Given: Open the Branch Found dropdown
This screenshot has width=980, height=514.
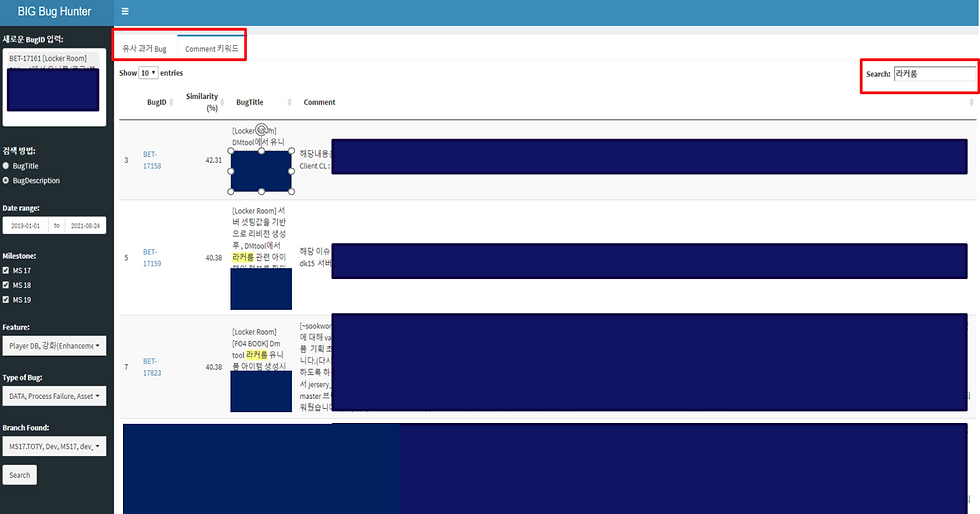Looking at the screenshot, I should [54, 446].
